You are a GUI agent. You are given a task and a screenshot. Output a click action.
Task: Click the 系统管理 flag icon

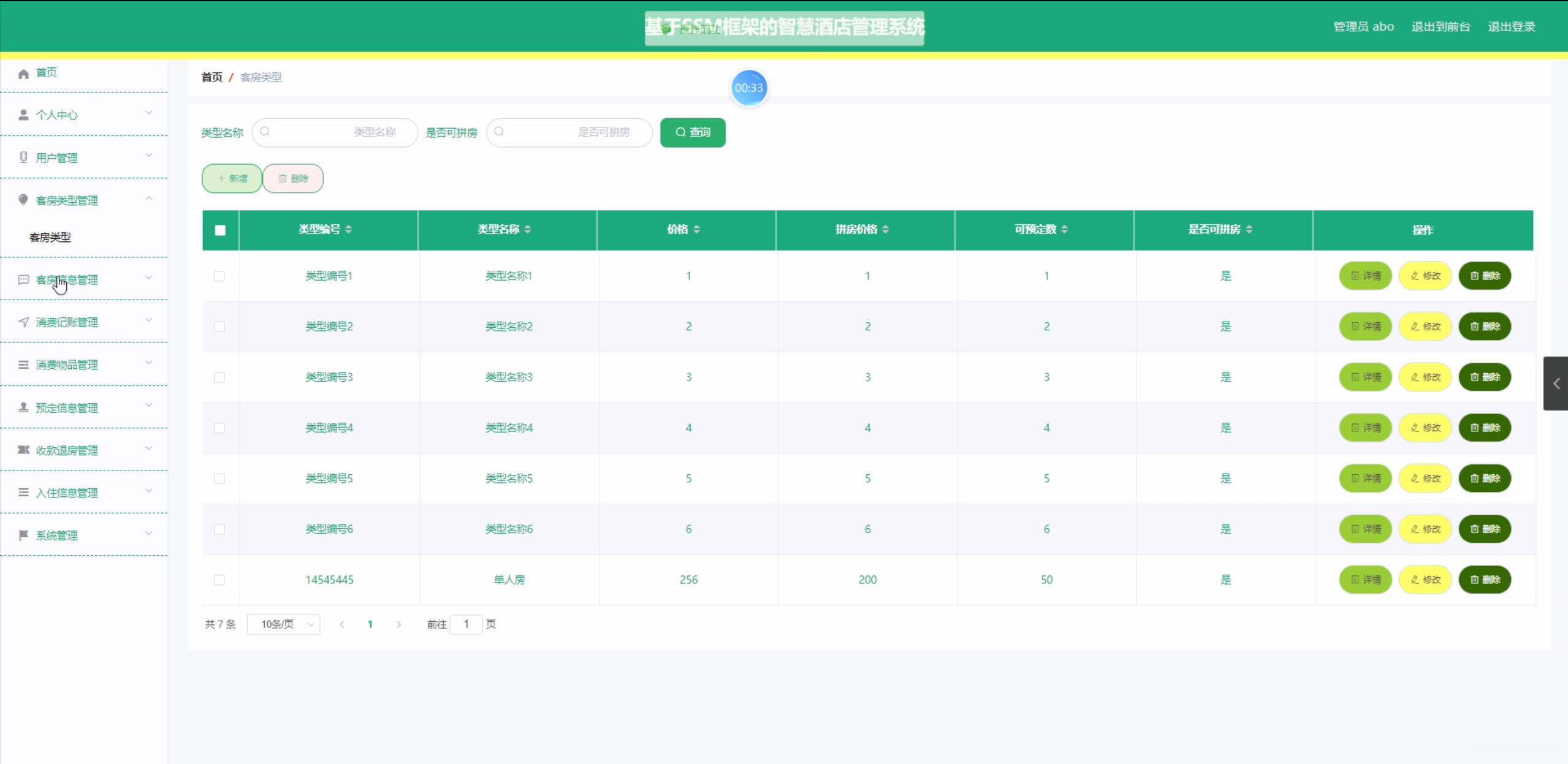[23, 535]
